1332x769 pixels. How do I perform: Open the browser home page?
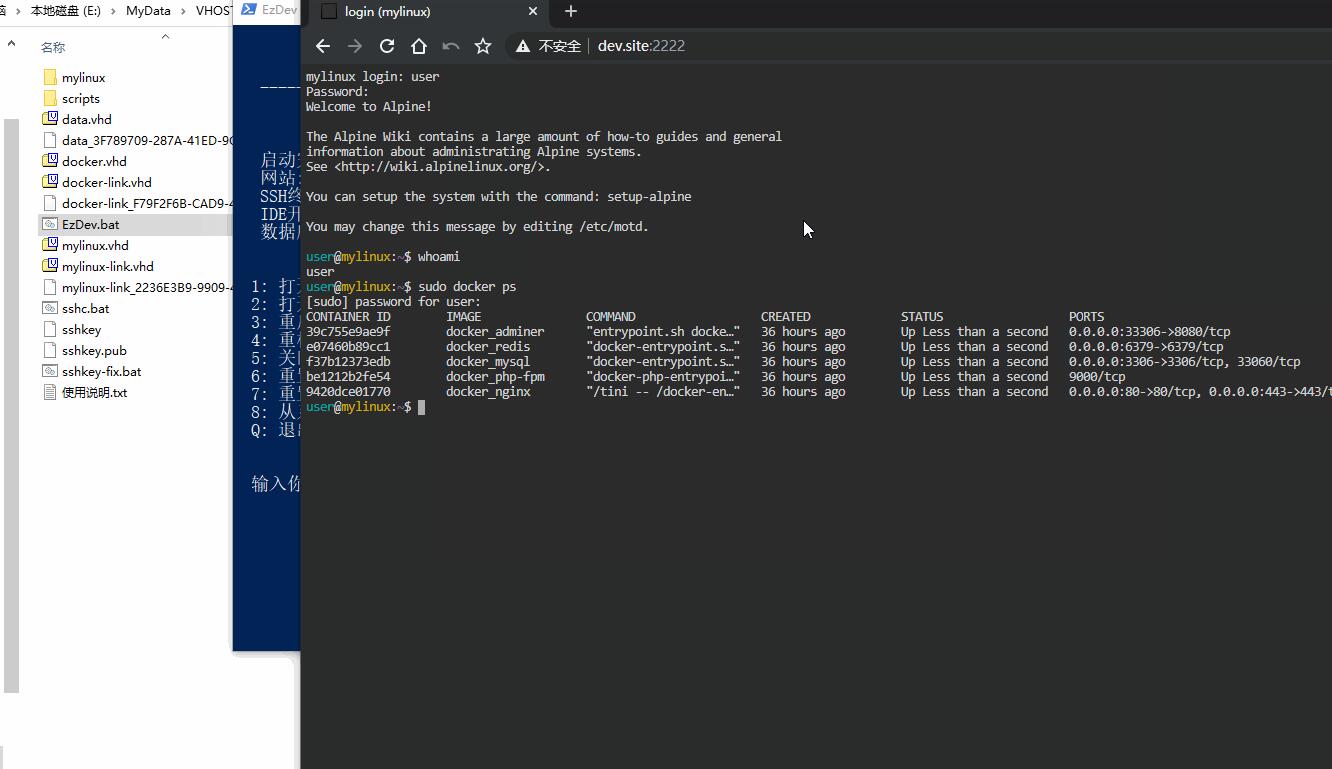419,46
